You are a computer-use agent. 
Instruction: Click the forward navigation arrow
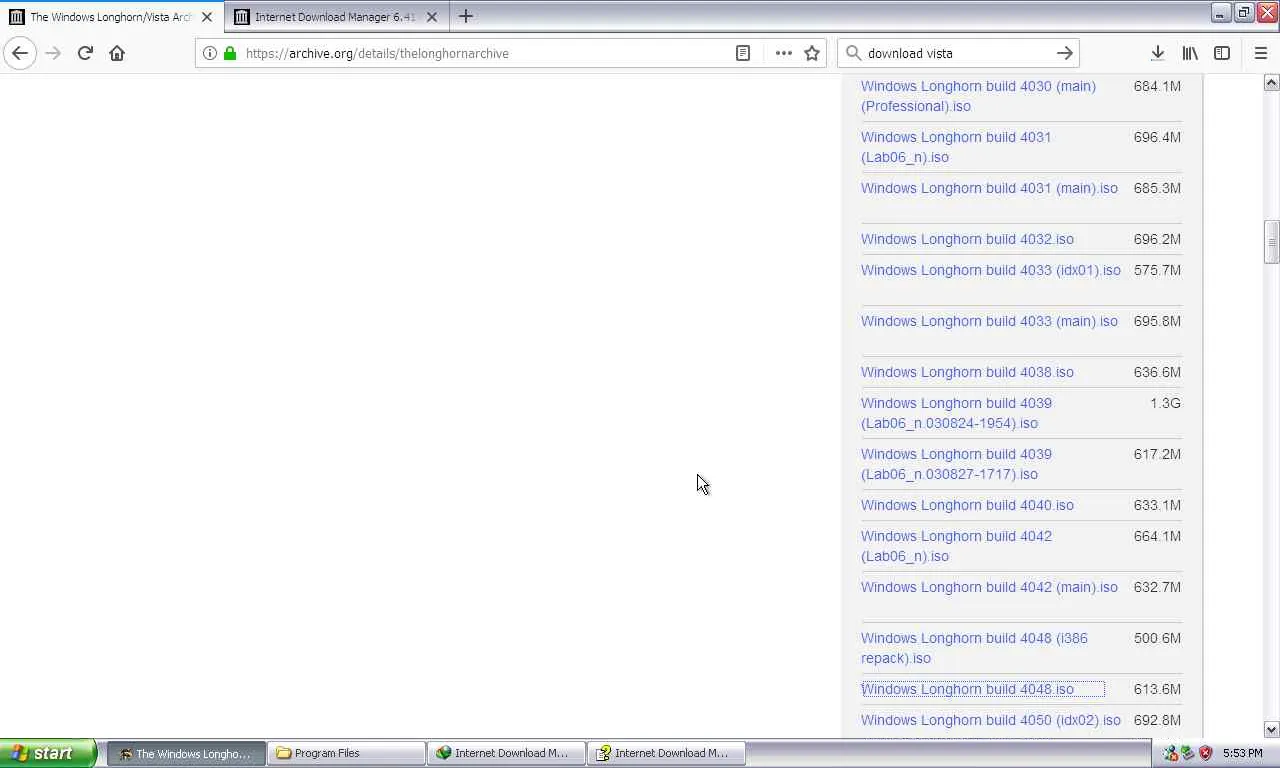tap(53, 53)
